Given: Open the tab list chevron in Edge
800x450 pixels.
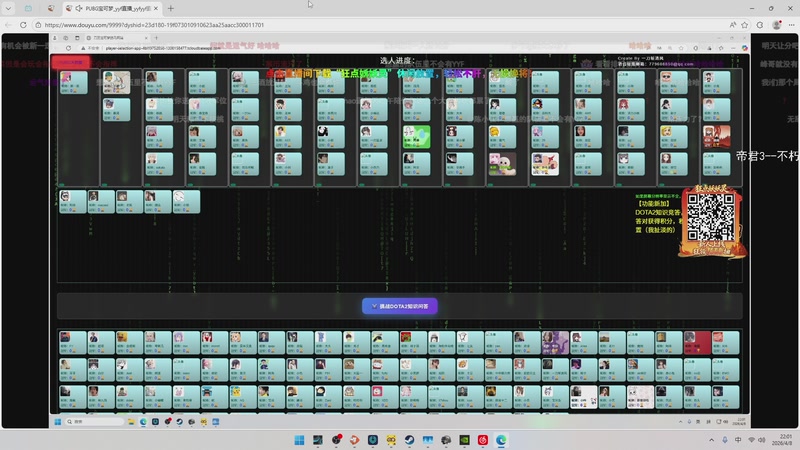Looking at the screenshot, I should click(x=8, y=9).
